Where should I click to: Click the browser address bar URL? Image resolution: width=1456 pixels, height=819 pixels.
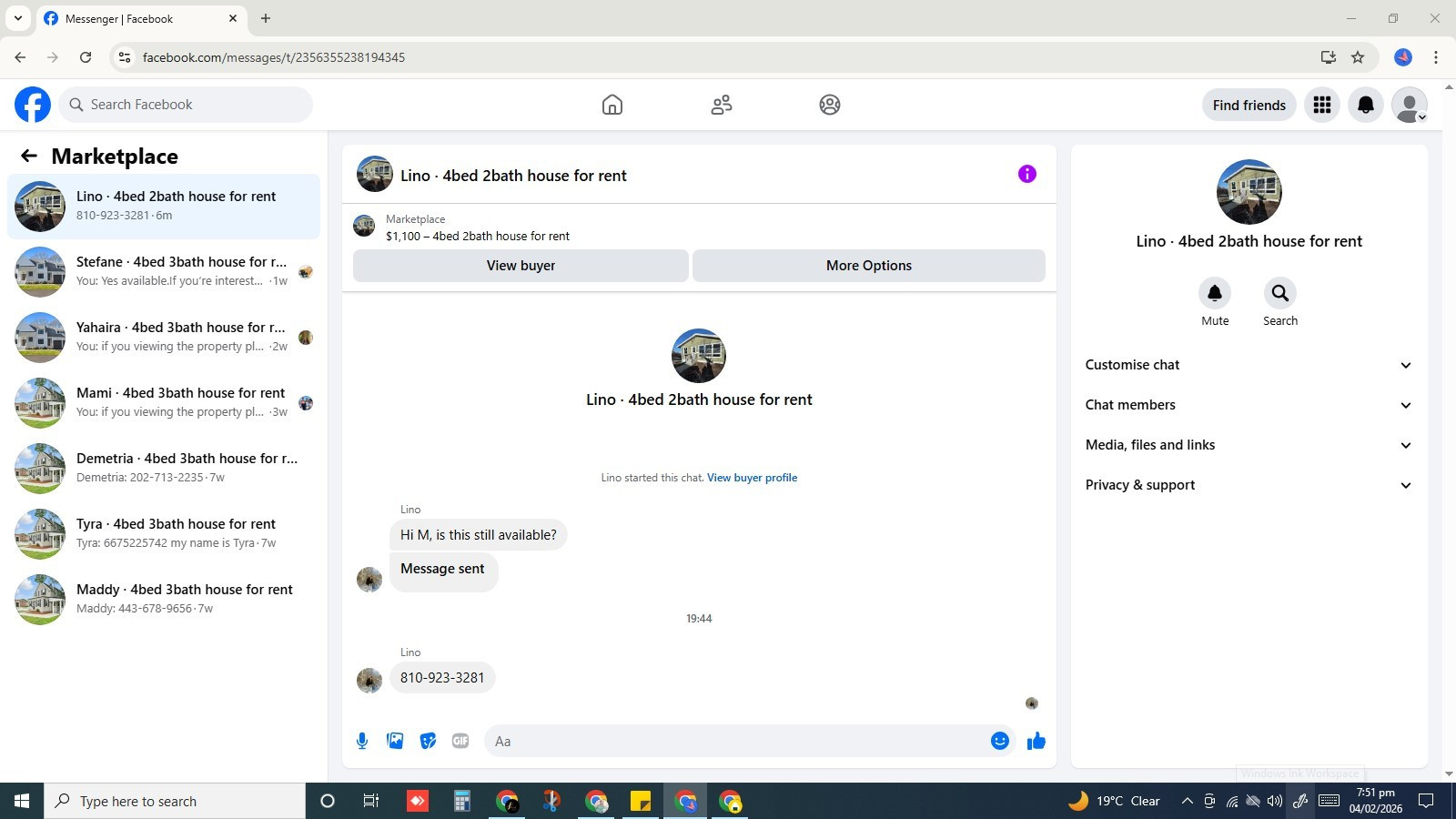click(274, 57)
